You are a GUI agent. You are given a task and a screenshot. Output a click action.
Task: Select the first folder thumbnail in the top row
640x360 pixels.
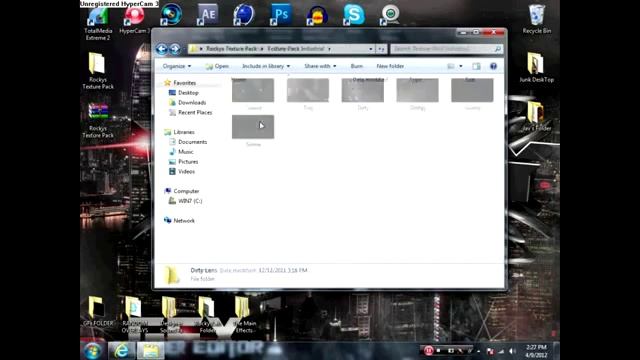tap(253, 90)
